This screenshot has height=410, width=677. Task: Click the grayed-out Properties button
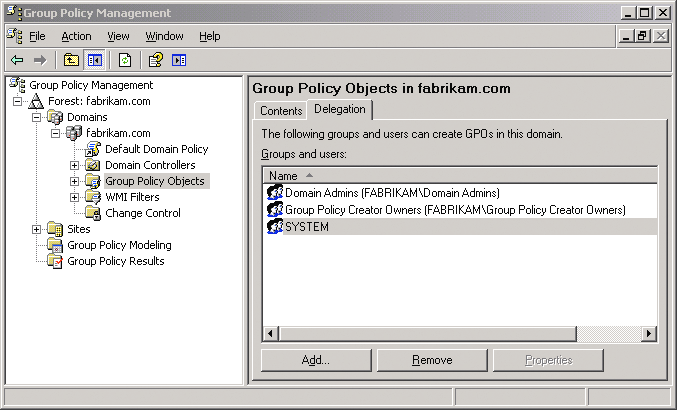(x=548, y=360)
